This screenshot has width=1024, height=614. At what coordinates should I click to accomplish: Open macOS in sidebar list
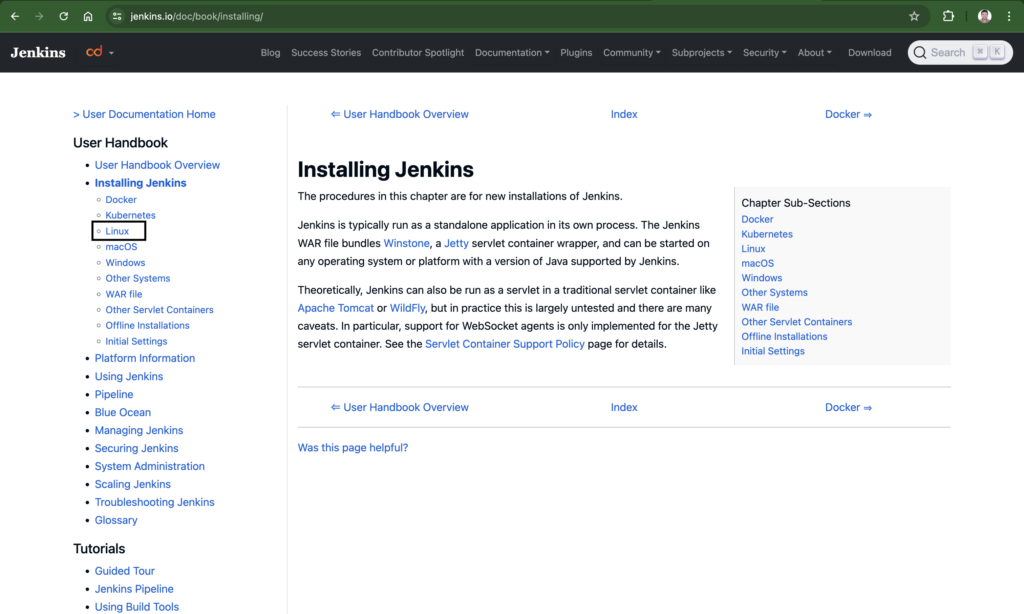point(121,247)
